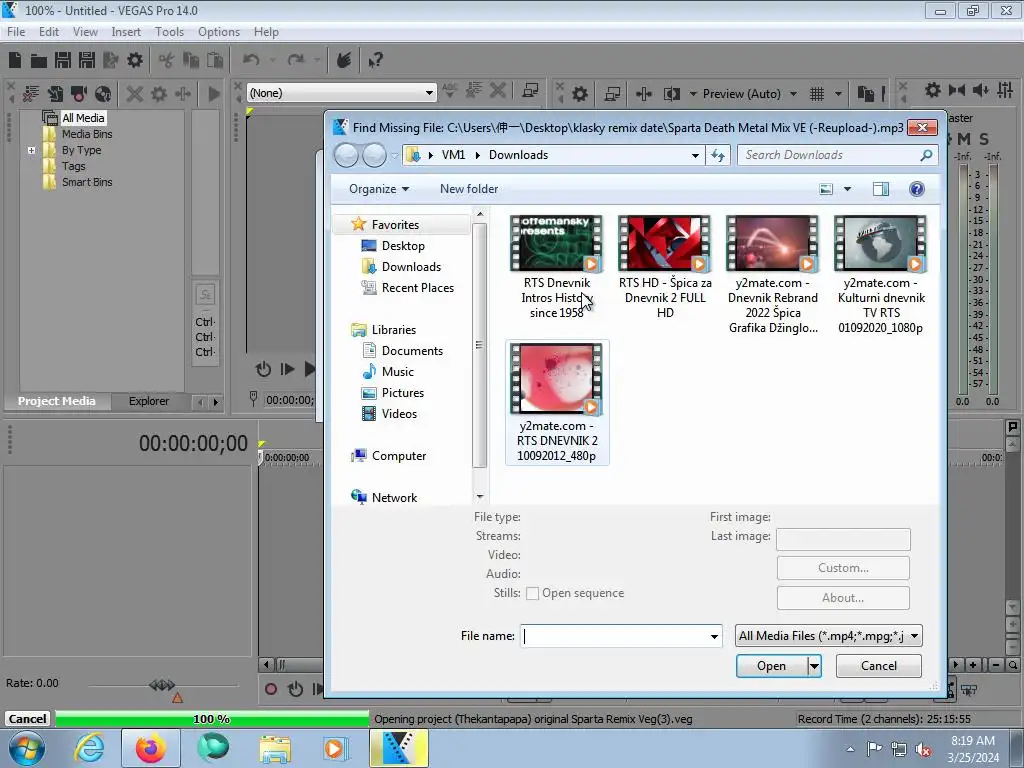Click the dialog Back navigation button

[346, 155]
